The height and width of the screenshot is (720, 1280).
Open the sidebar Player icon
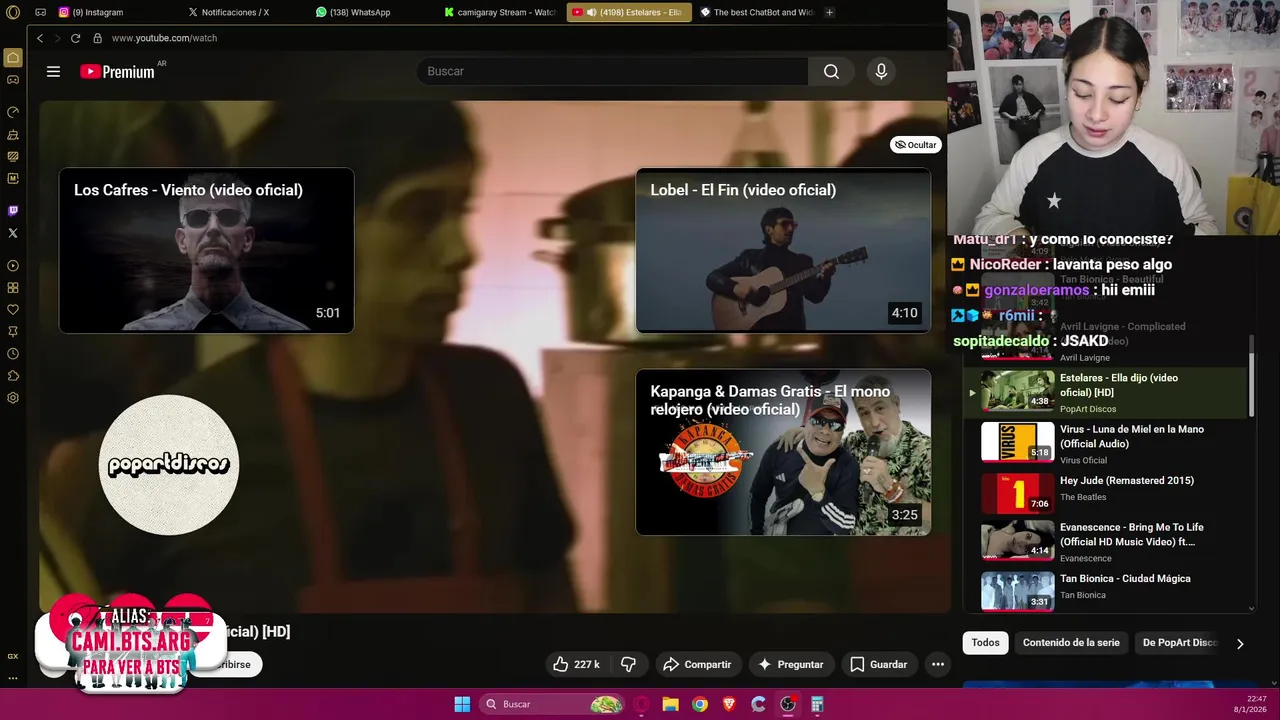click(x=13, y=266)
